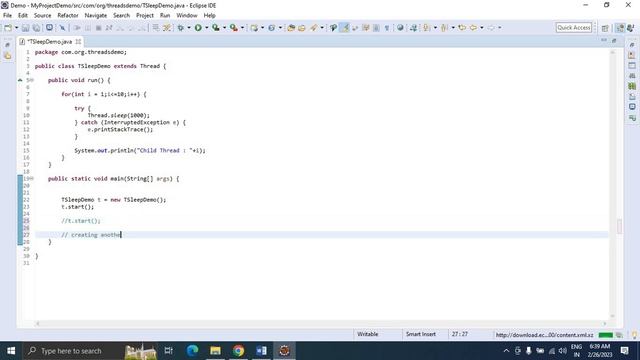The height and width of the screenshot is (360, 640).
Task: Click the Debug (bug) toolbar icon
Action: (x=180, y=28)
